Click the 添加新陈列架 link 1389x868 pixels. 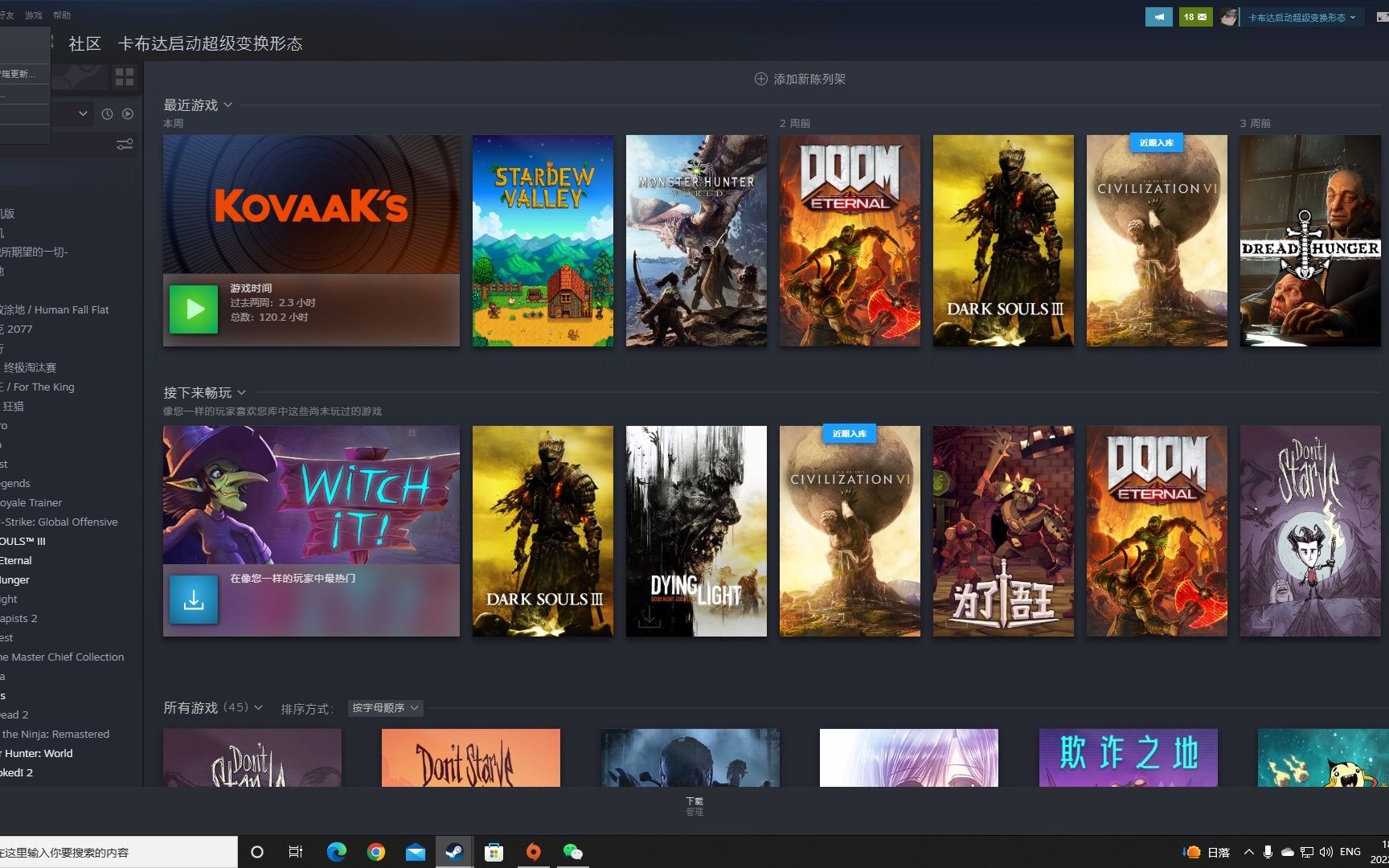pyautogui.click(x=809, y=79)
